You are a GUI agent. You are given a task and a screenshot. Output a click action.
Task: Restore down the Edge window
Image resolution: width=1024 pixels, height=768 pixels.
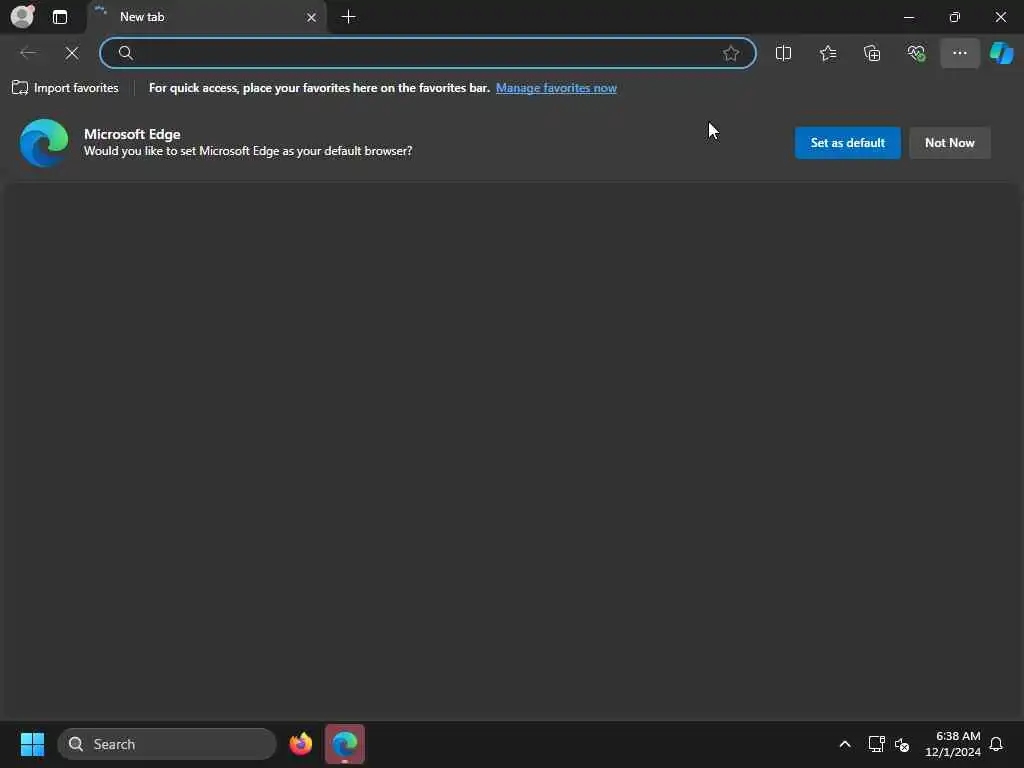click(954, 17)
